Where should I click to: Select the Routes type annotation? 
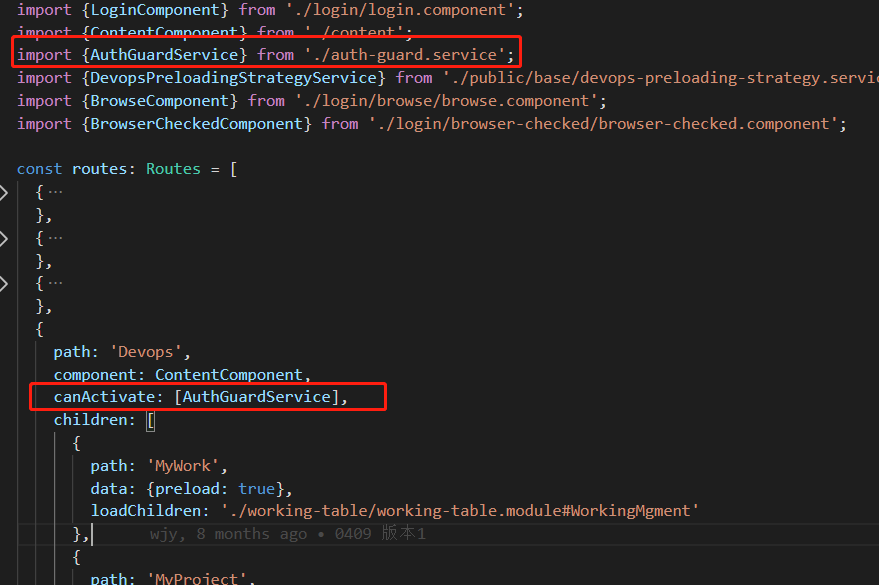173,168
